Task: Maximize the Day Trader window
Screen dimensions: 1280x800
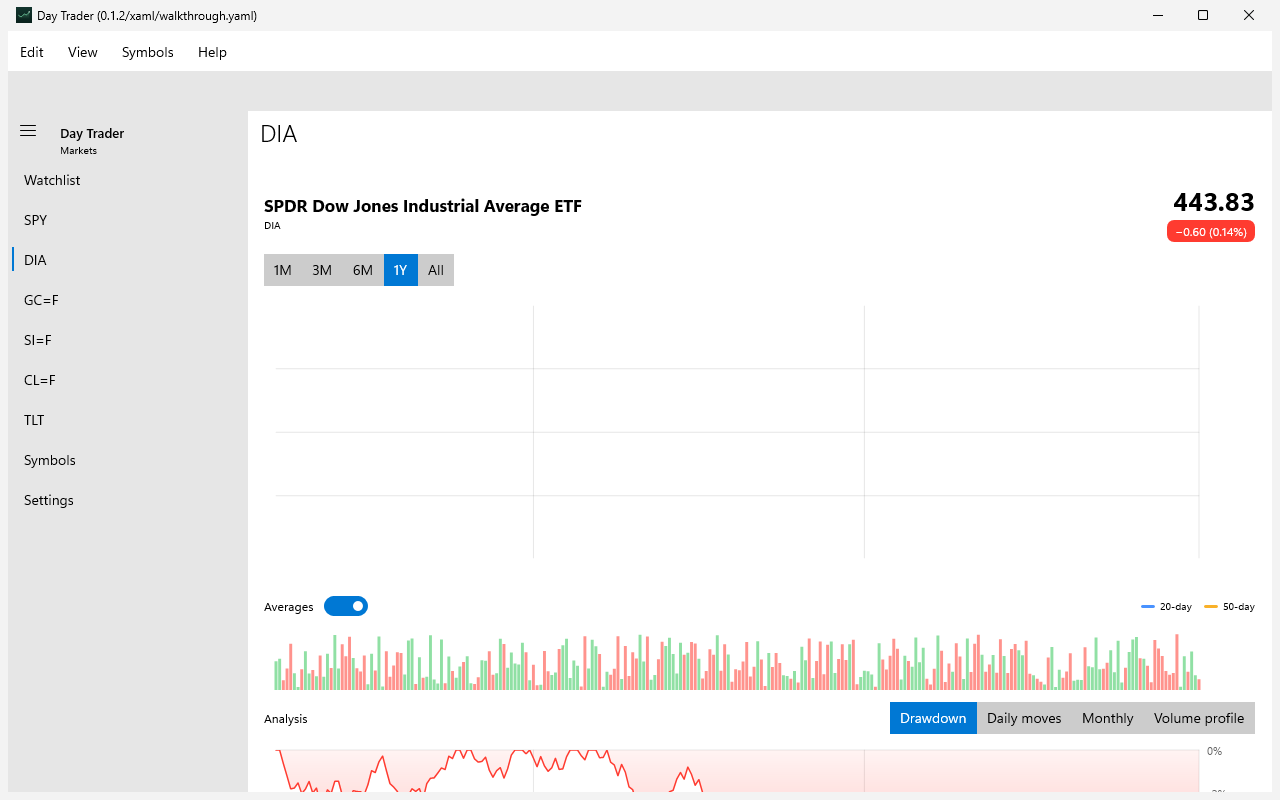Action: 1203,15
